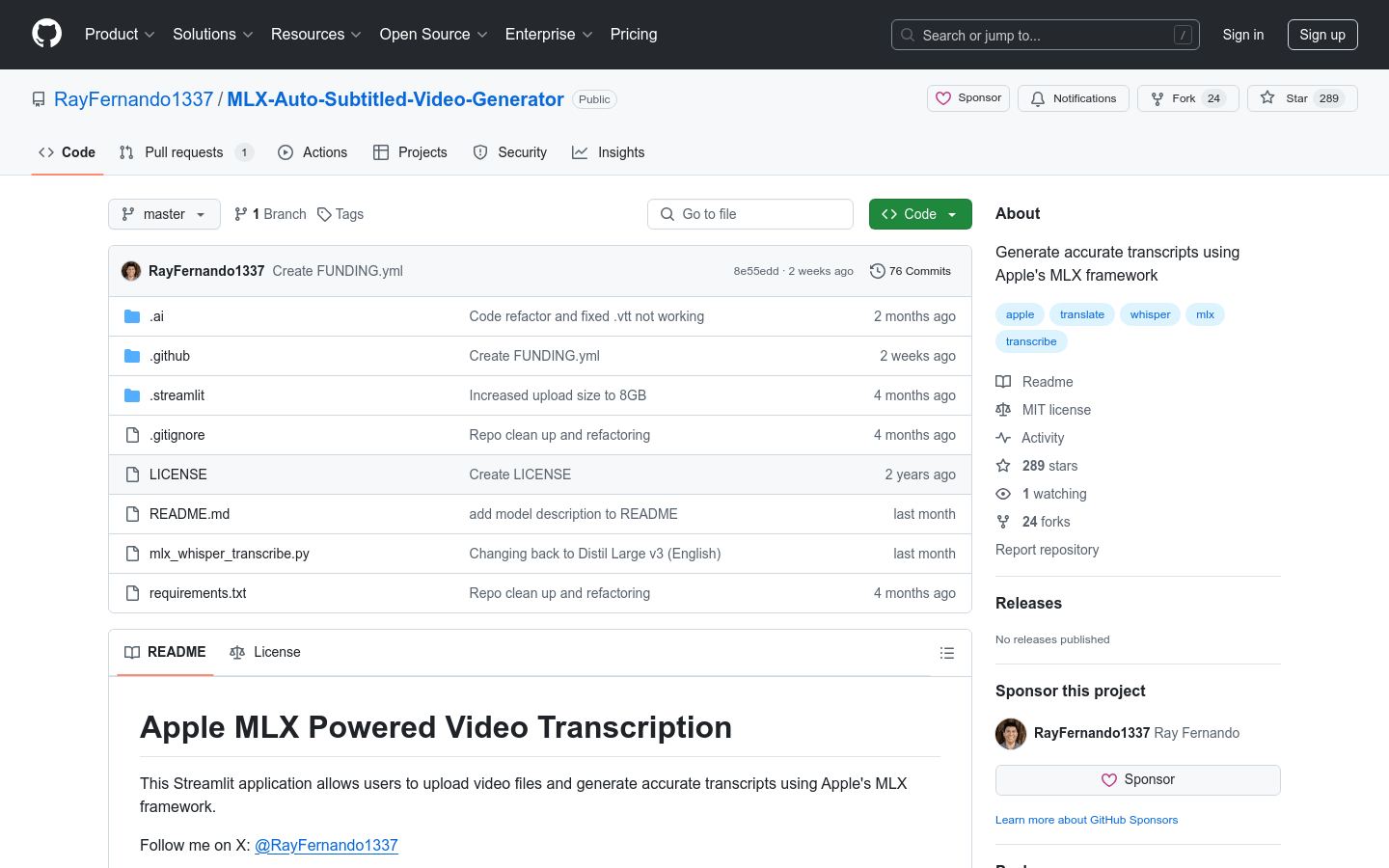Open the latest commit Create FUNDING.yml
Image resolution: width=1389 pixels, height=868 pixels.
click(x=338, y=271)
